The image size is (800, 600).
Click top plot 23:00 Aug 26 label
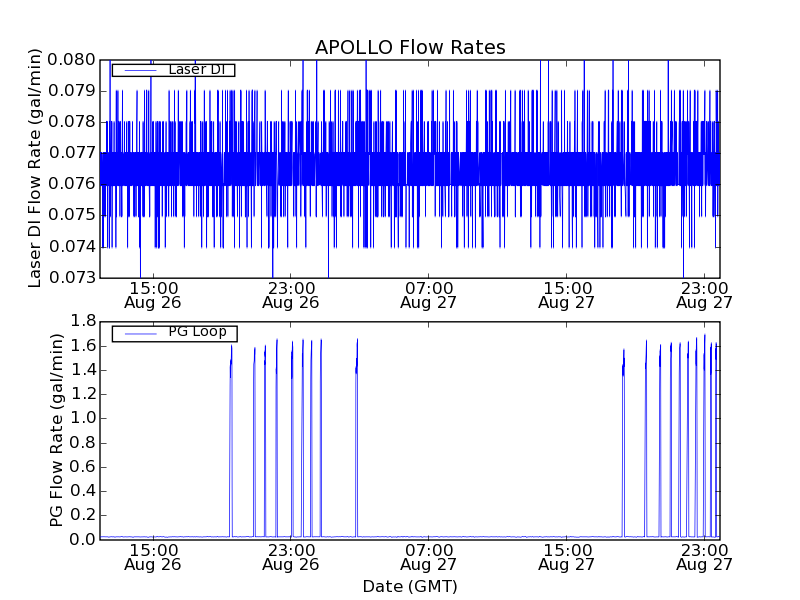click(x=291, y=295)
